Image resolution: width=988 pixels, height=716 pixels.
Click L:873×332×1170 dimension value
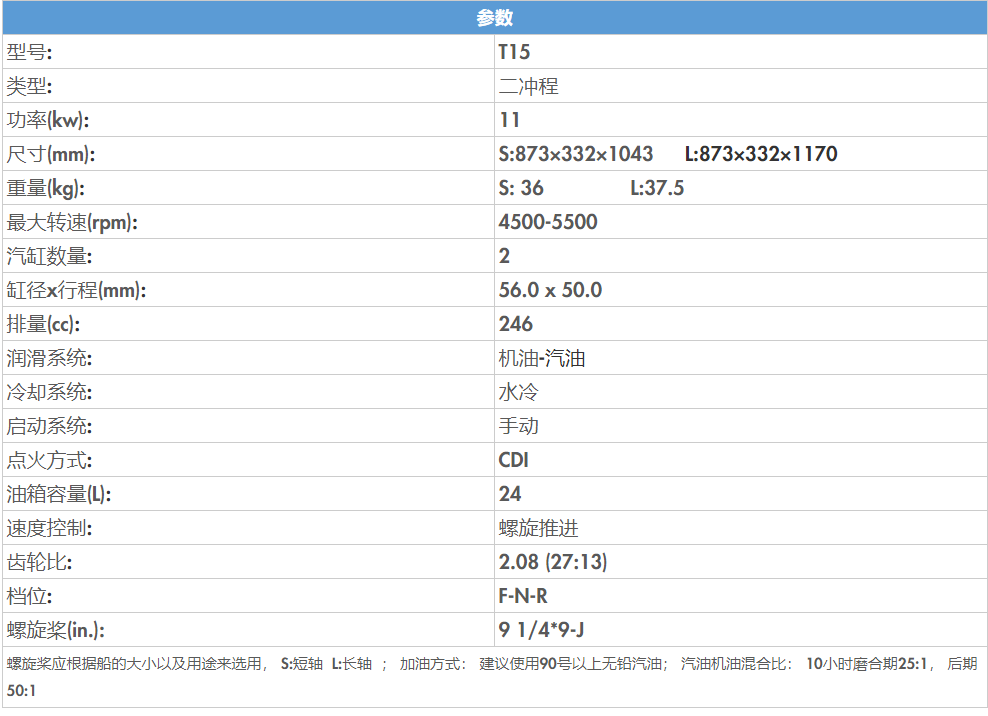(x=761, y=154)
